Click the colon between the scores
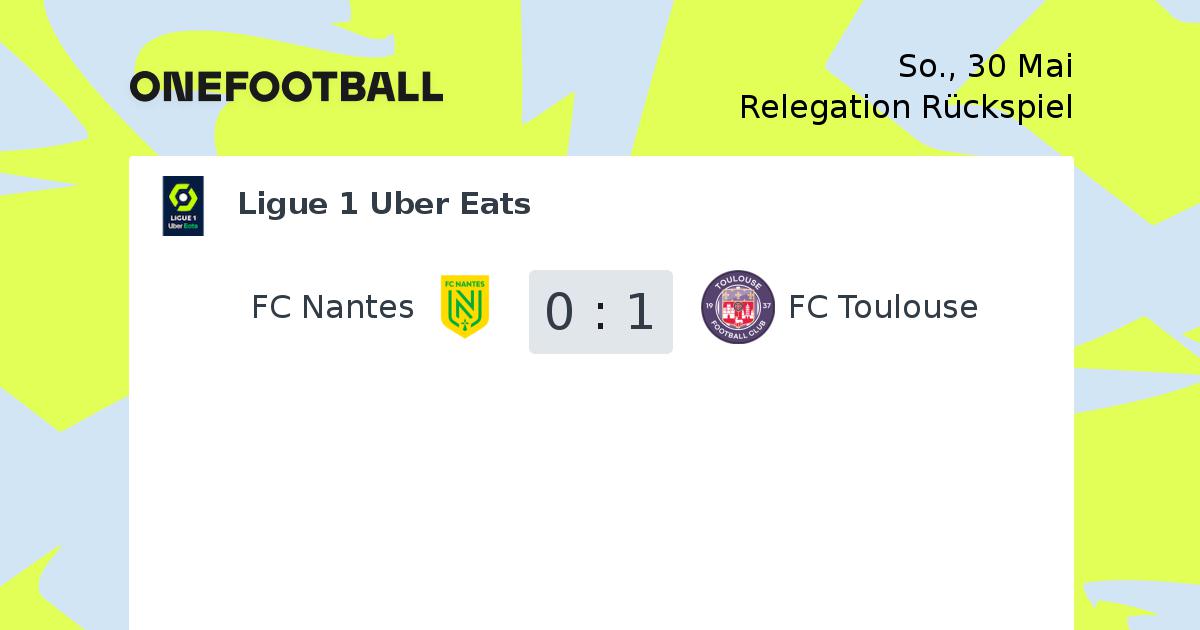 pos(600,314)
